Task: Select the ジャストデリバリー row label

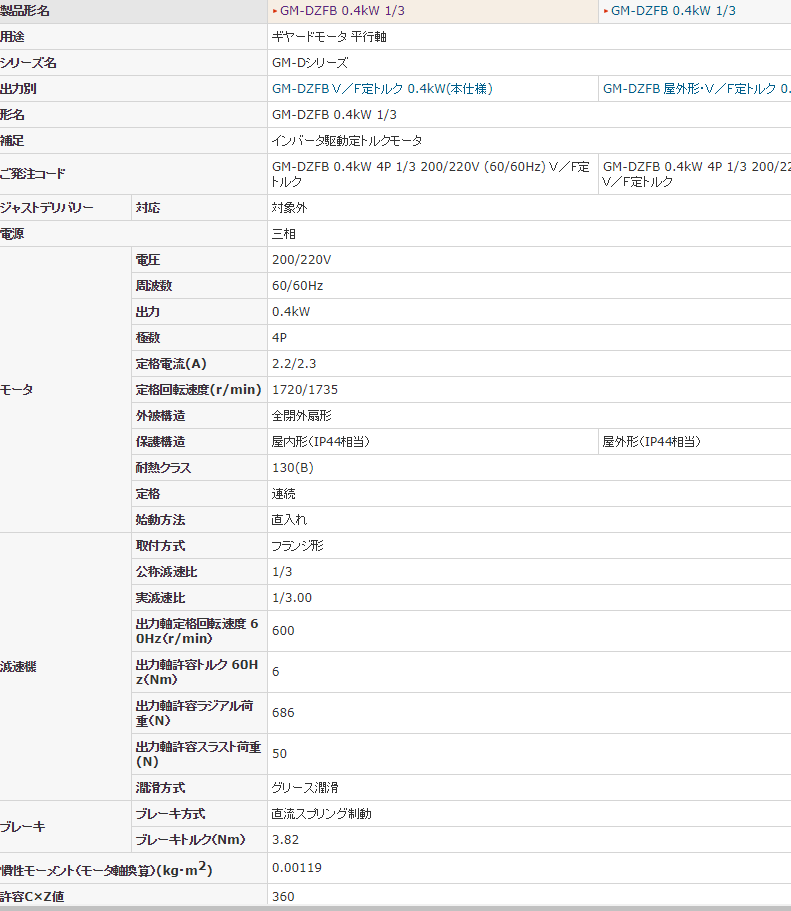Action: pos(47,208)
